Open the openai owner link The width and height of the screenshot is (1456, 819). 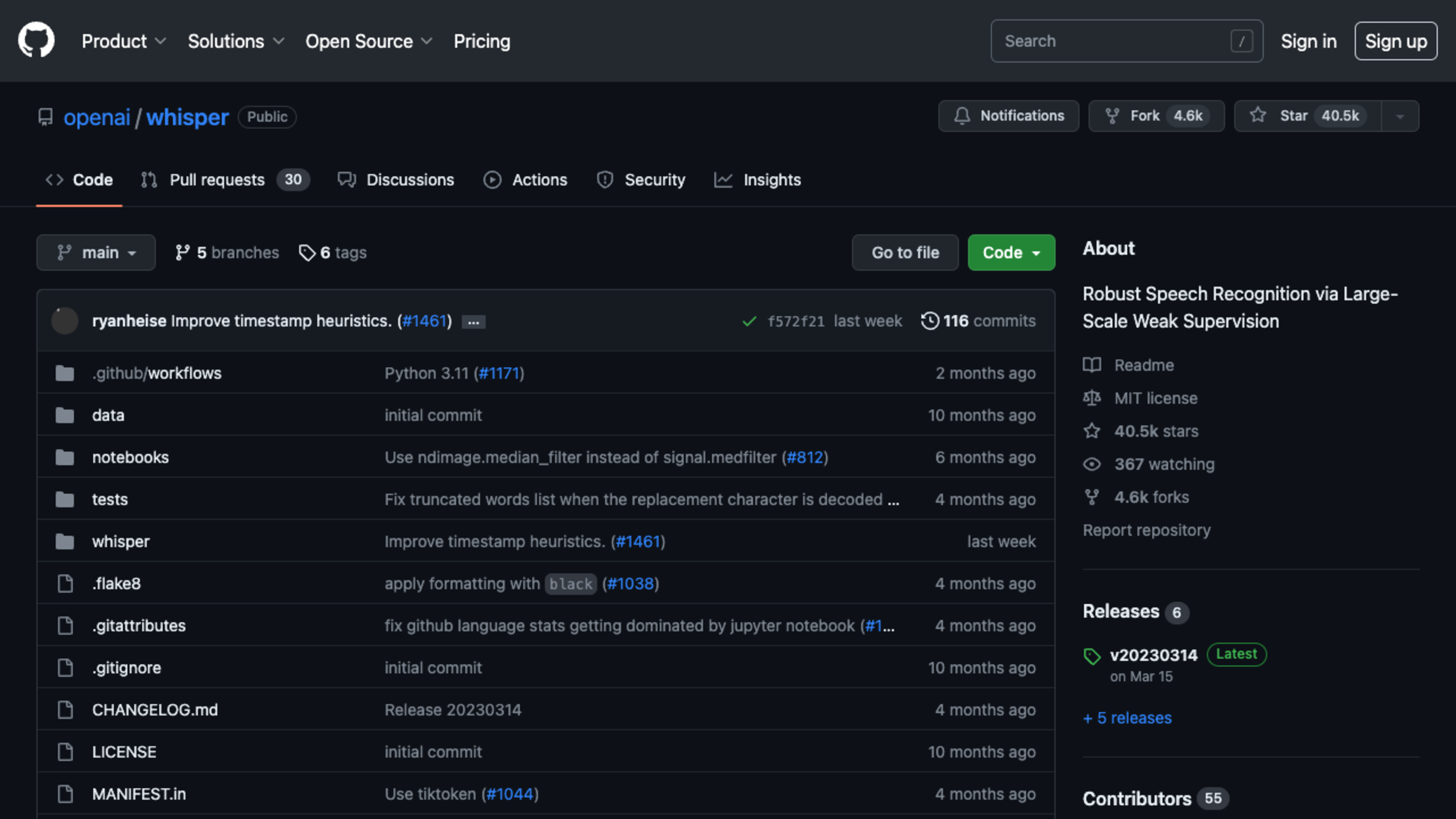[x=97, y=117]
